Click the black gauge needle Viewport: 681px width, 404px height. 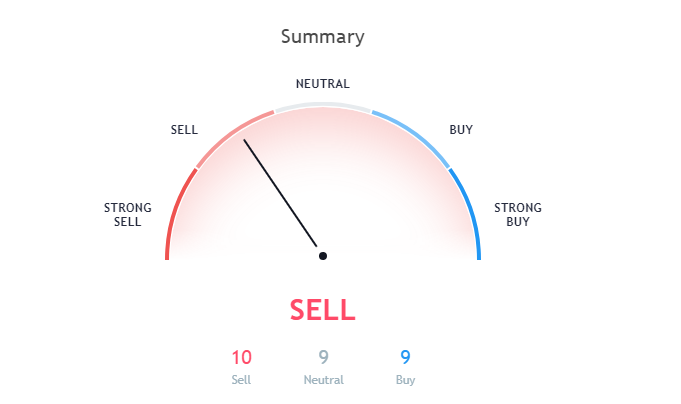tap(280, 193)
